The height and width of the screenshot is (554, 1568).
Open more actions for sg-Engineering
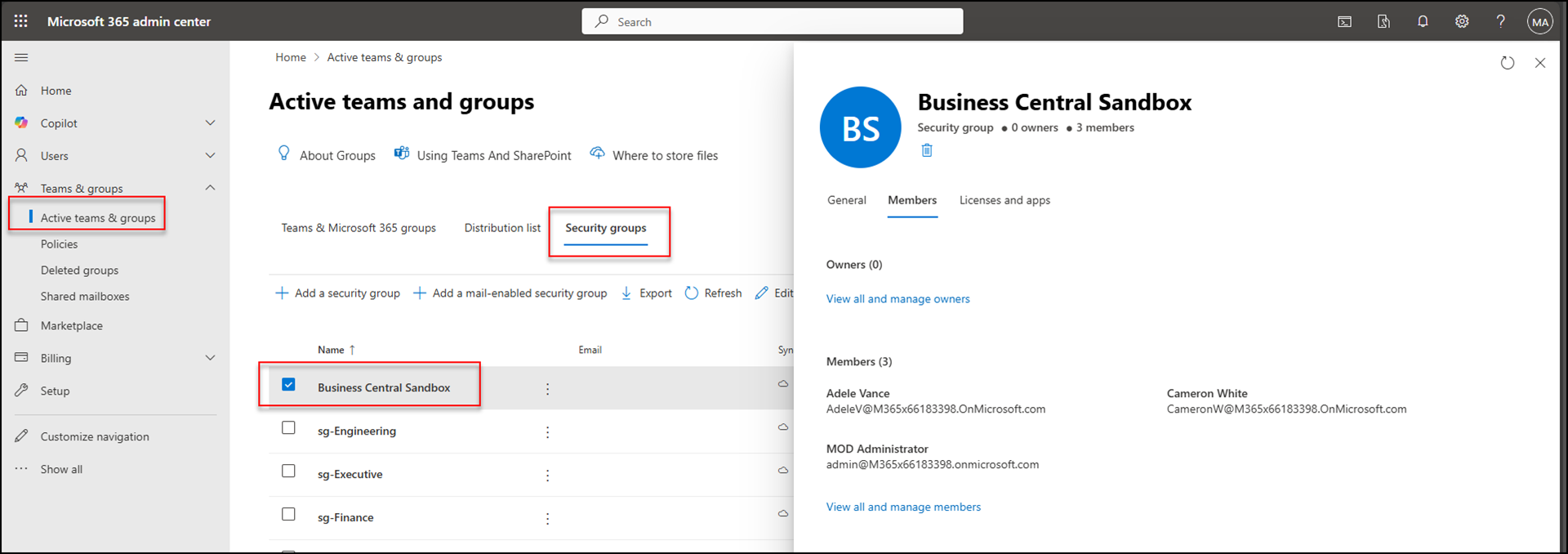tap(547, 432)
